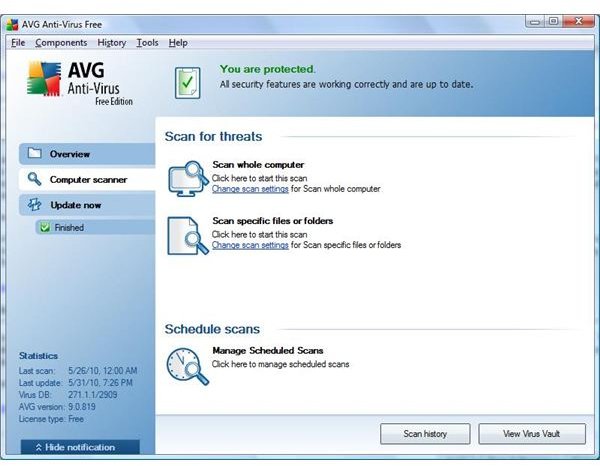Click the License type Free entry

pyautogui.click(x=51, y=419)
